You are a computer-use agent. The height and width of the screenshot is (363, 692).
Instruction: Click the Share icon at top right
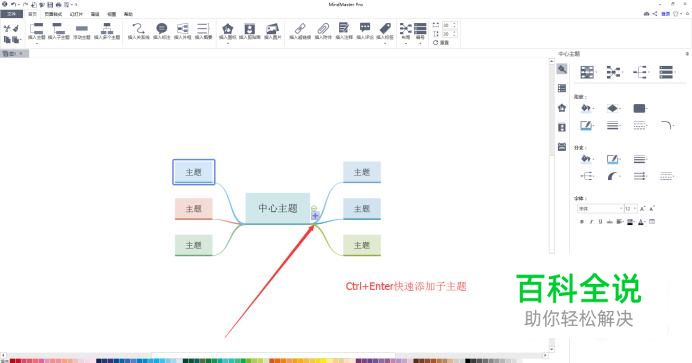click(655, 14)
